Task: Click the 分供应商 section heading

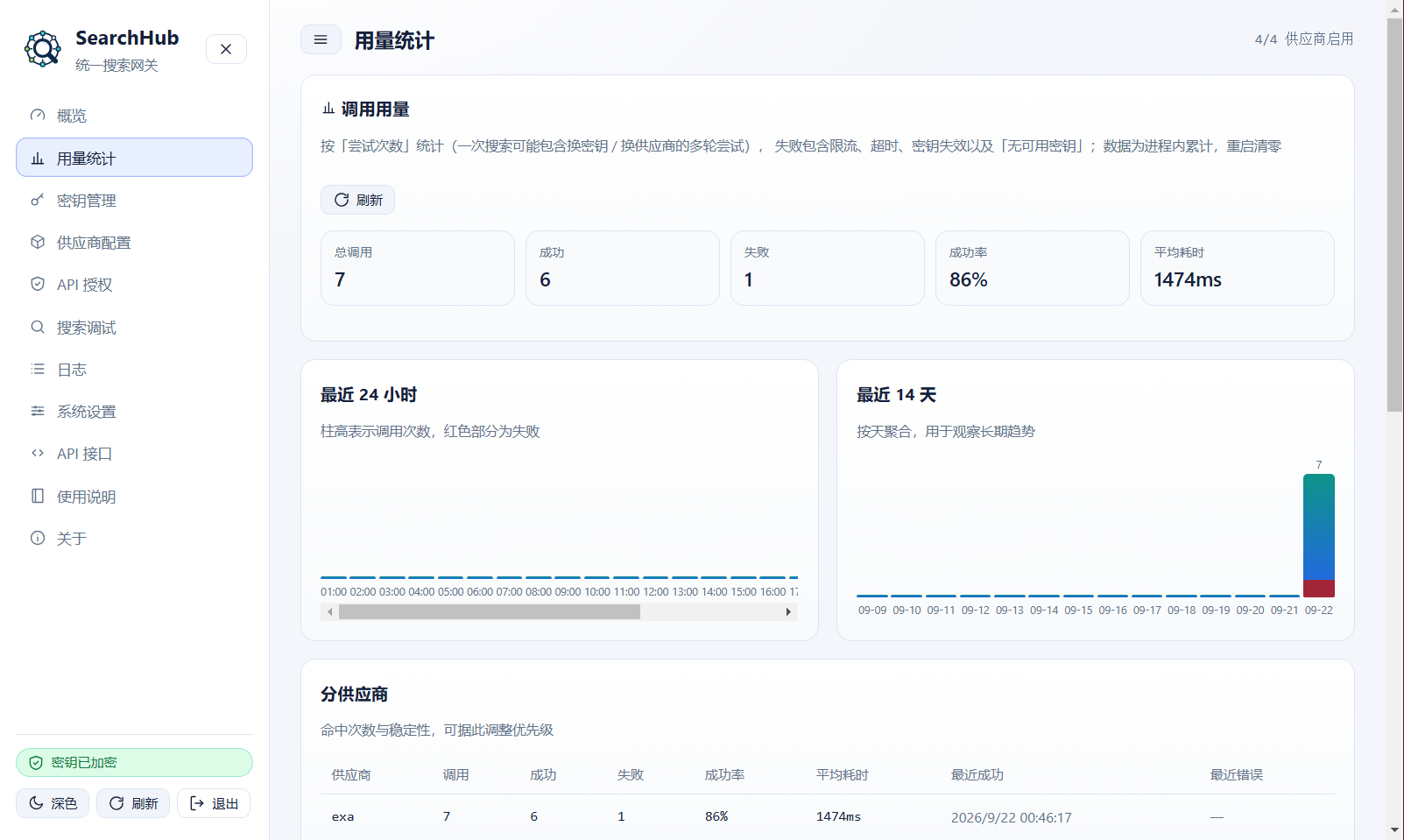Action: tap(354, 695)
